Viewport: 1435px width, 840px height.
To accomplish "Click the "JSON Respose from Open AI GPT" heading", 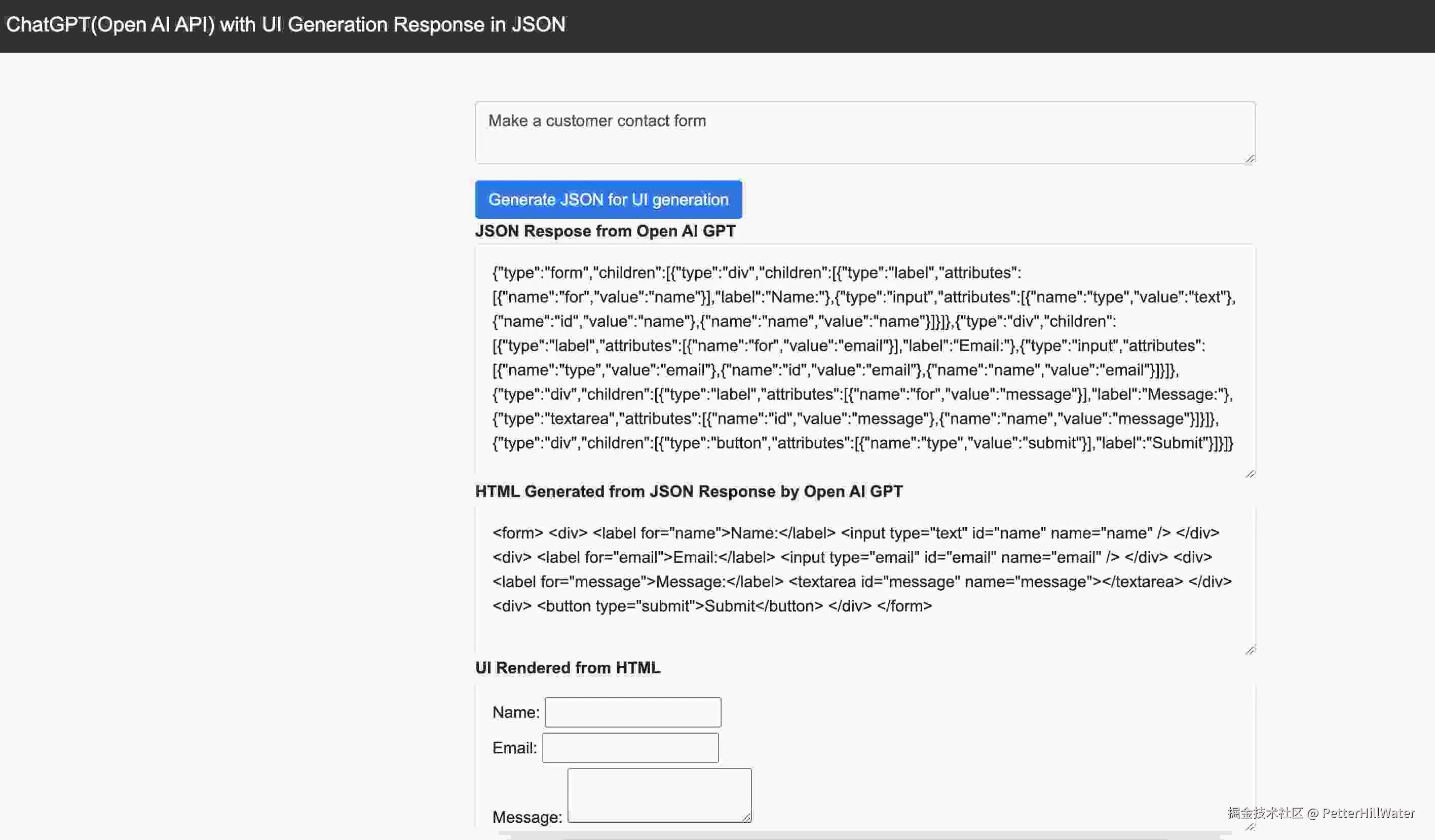I will pyautogui.click(x=605, y=231).
